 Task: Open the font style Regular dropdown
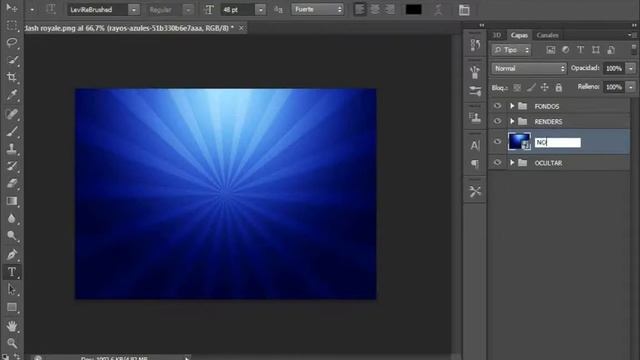tap(188, 10)
